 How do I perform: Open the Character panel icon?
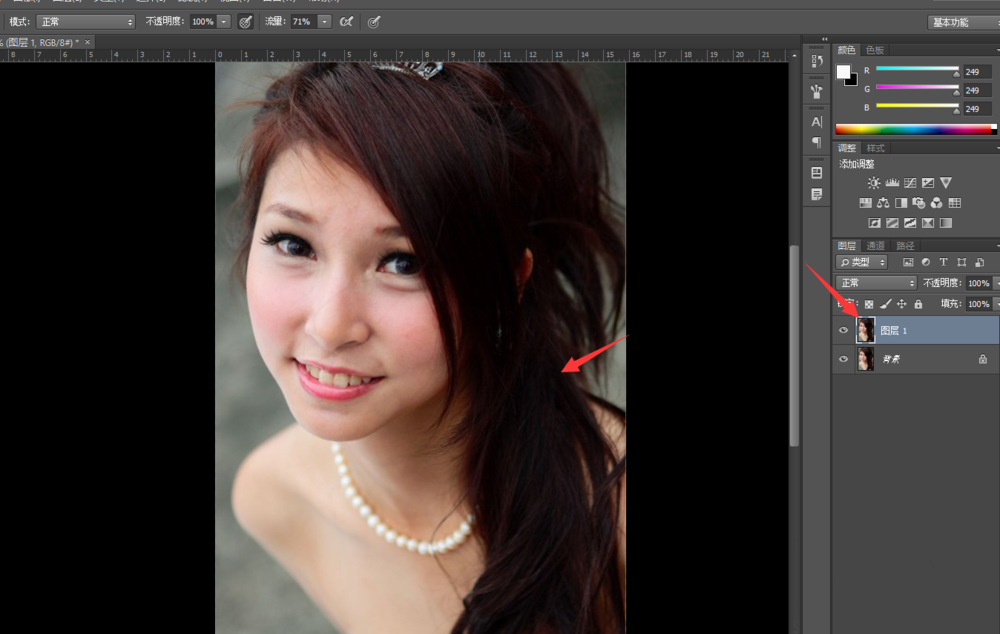tap(817, 121)
